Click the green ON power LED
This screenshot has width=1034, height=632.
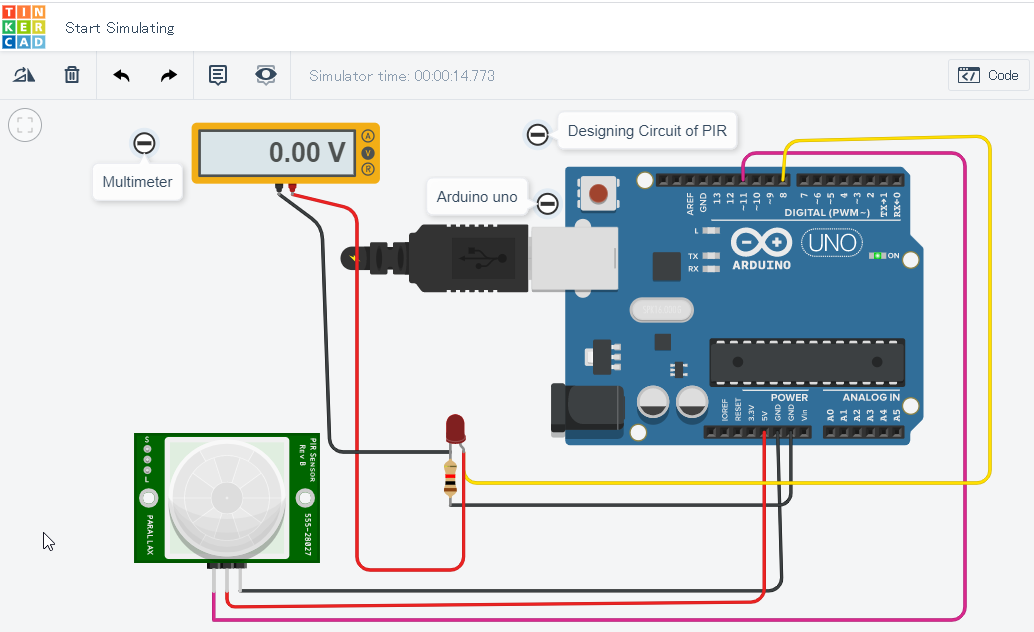click(877, 255)
